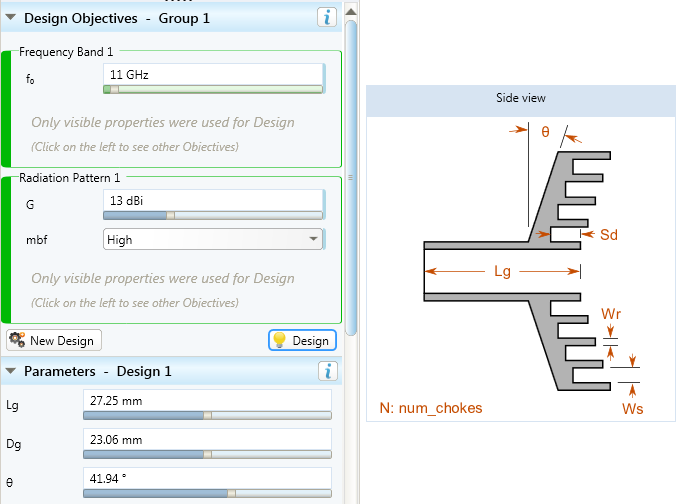Open the mbf High dropdown
The width and height of the screenshot is (678, 504).
point(213,239)
